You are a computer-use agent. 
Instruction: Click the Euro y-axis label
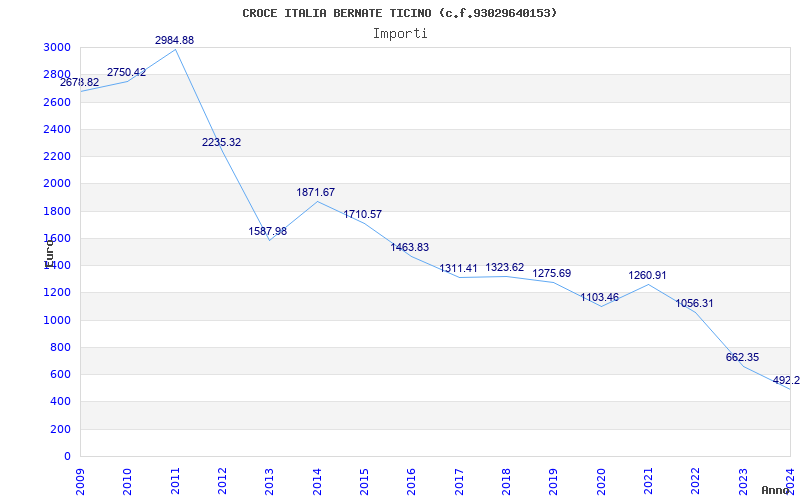coord(49,253)
